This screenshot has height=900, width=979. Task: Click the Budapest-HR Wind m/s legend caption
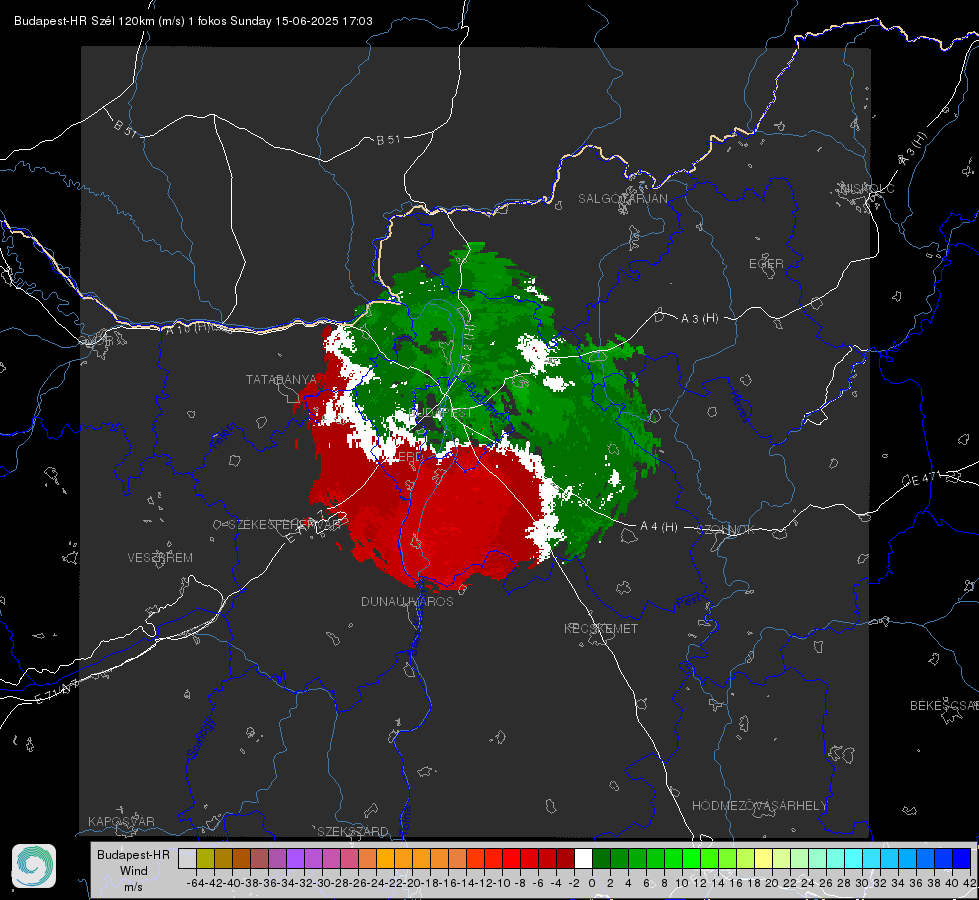click(134, 871)
